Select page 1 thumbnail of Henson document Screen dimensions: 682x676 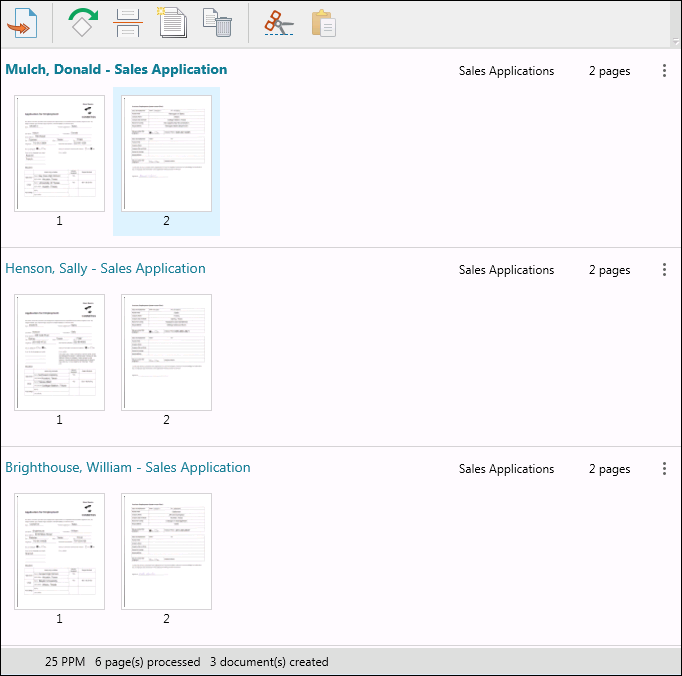click(59, 352)
